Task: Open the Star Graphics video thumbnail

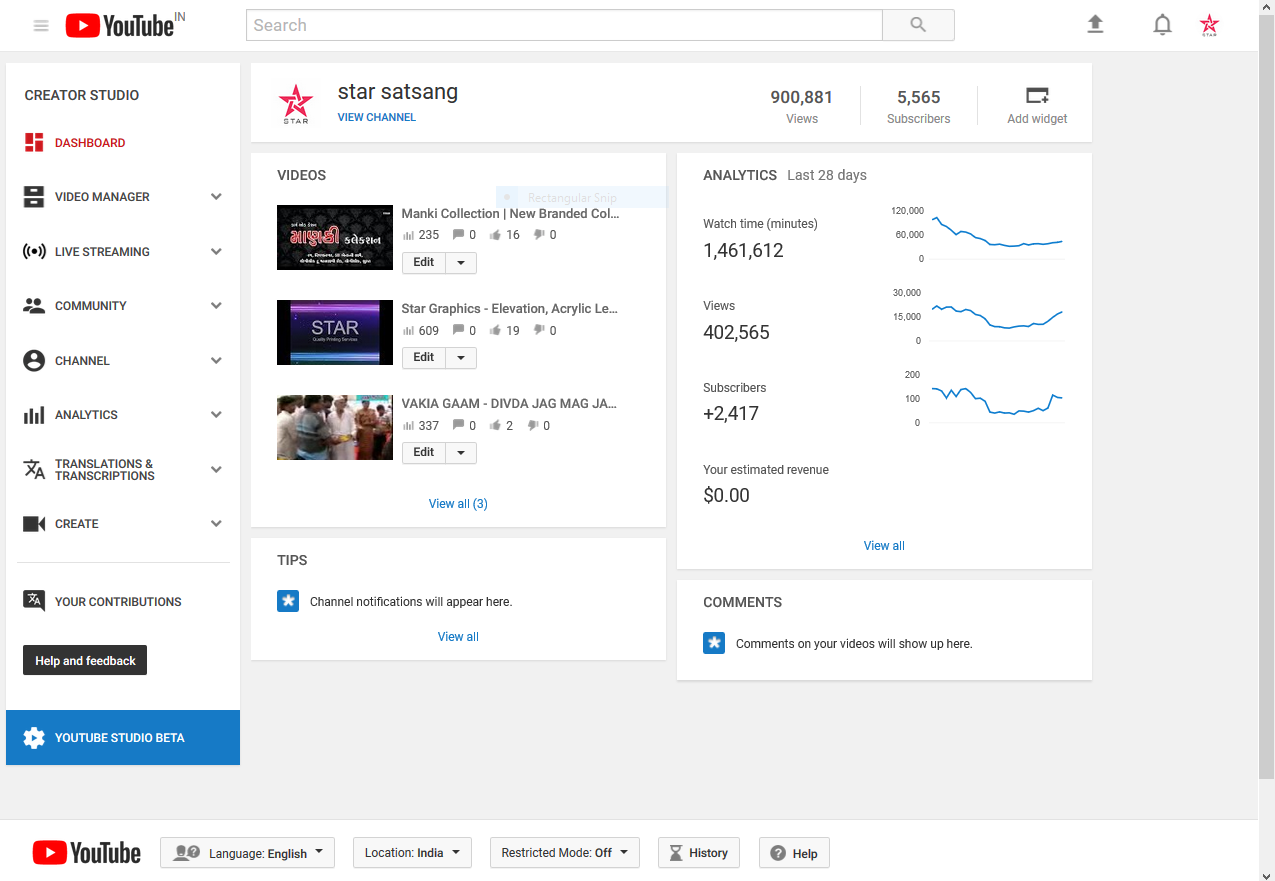Action: coord(335,333)
